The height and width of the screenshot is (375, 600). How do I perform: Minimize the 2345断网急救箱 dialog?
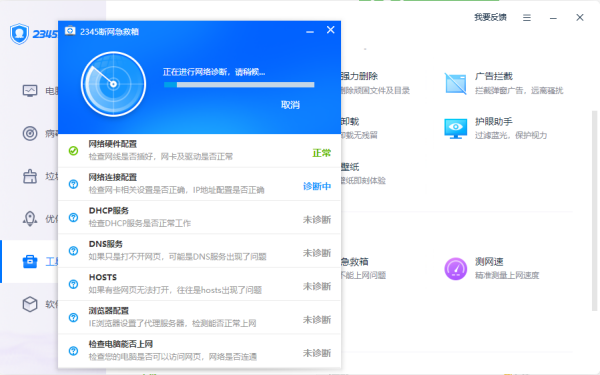click(x=310, y=31)
